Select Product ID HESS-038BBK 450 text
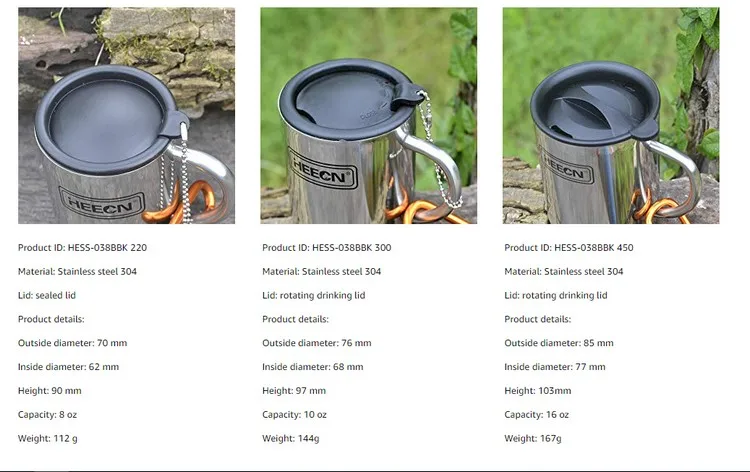The width and height of the screenshot is (750, 472). coord(569,248)
